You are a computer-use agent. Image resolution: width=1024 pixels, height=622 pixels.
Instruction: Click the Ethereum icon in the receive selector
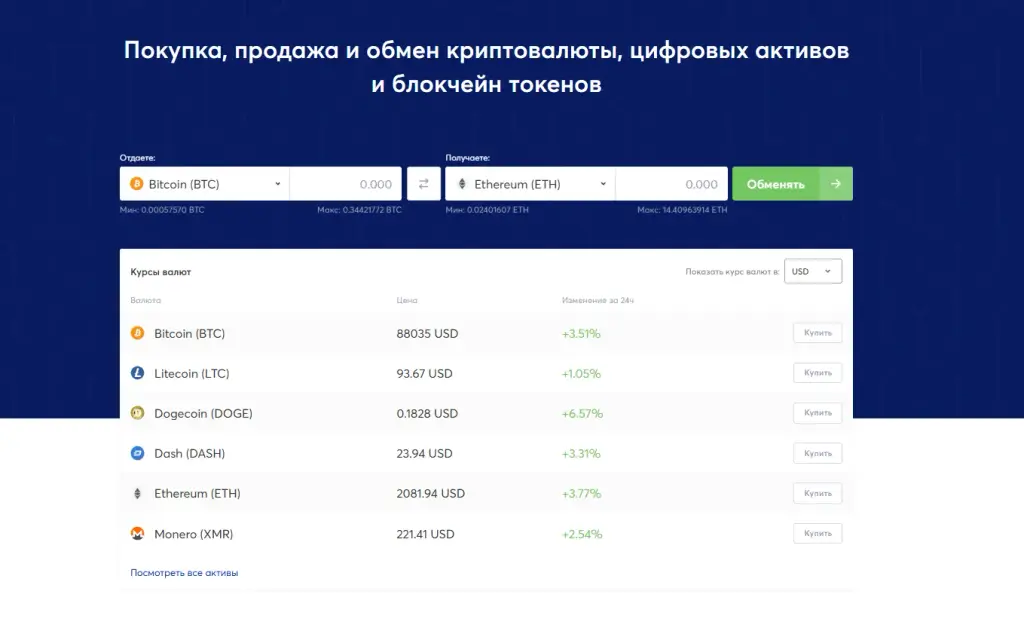pyautogui.click(x=462, y=184)
